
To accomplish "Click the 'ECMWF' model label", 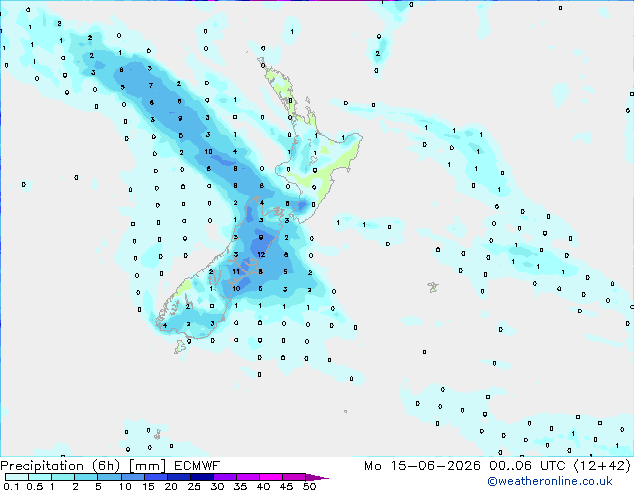I will pos(197,466).
